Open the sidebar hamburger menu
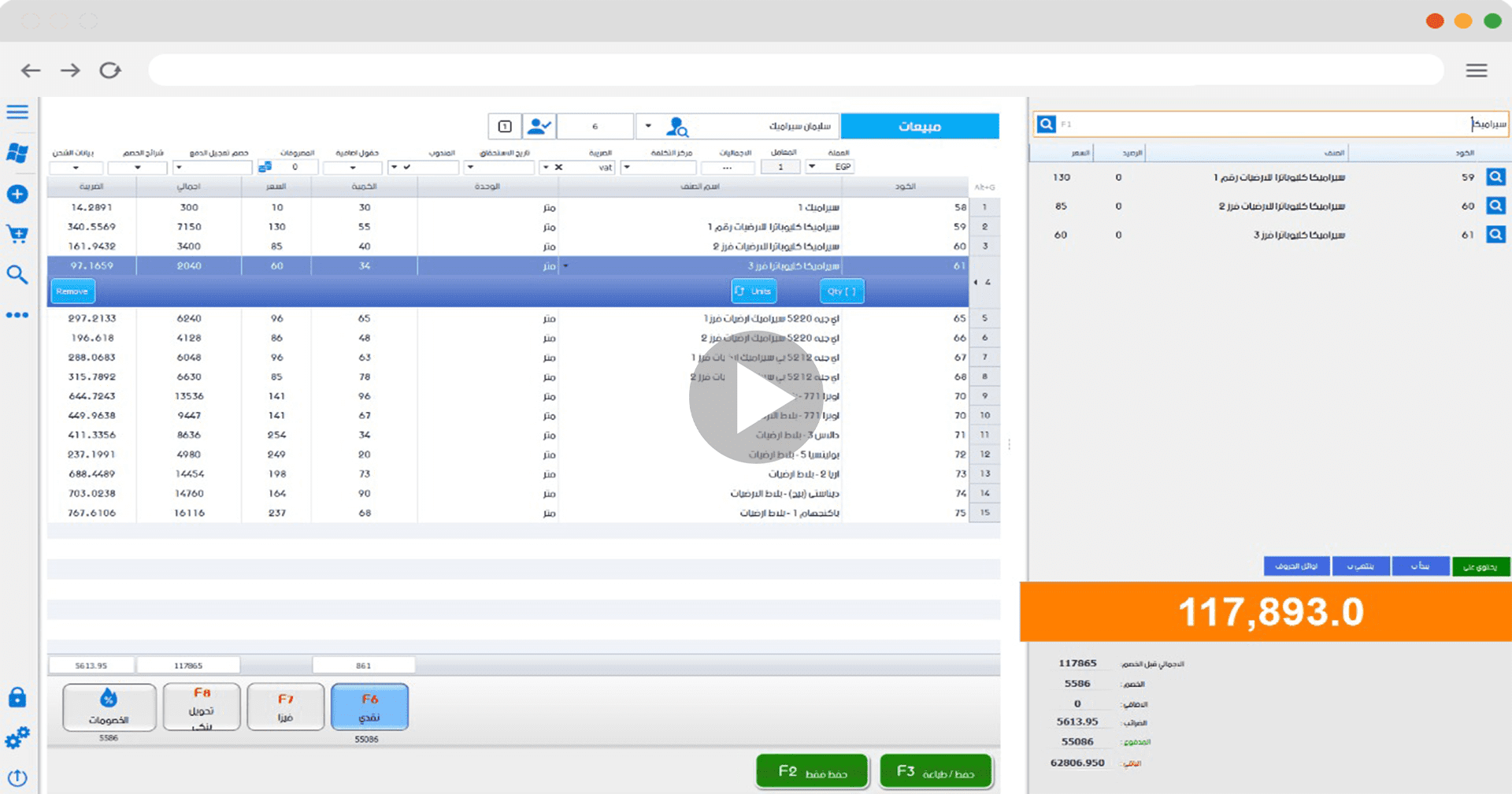 click(17, 112)
